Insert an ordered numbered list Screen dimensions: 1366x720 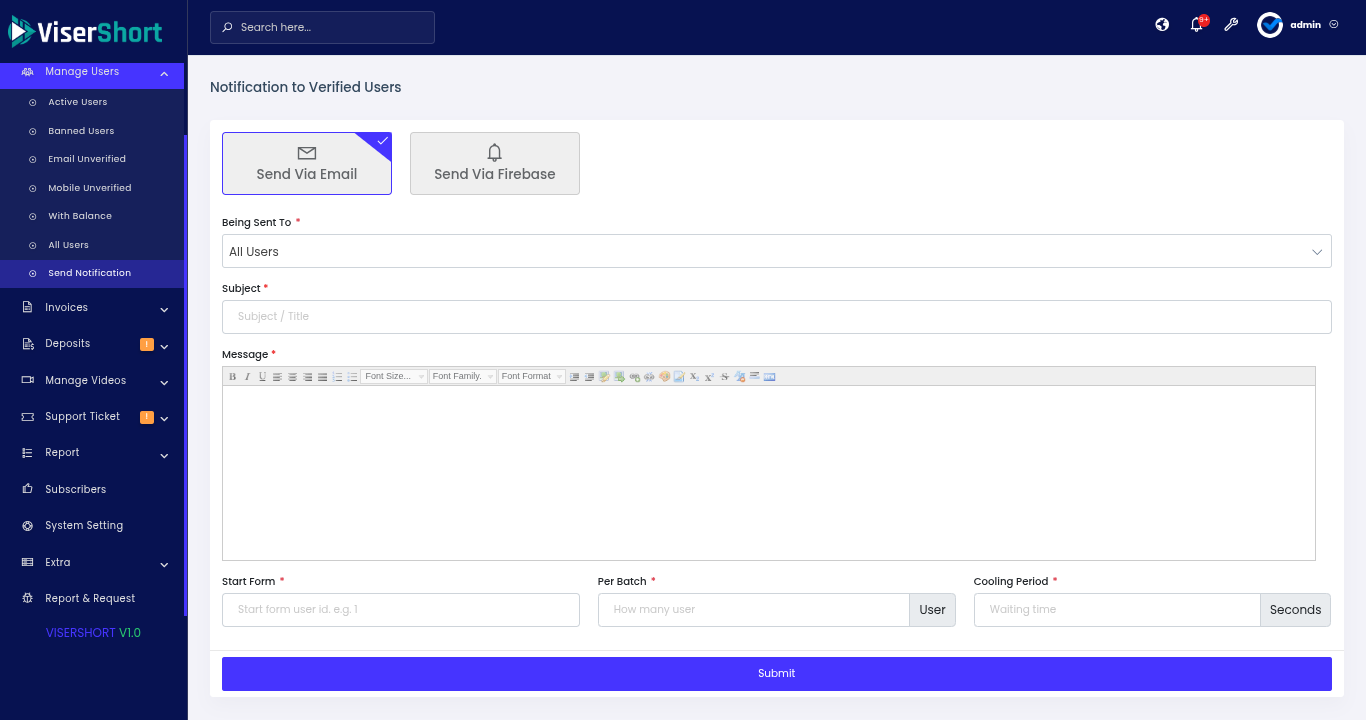coord(337,377)
